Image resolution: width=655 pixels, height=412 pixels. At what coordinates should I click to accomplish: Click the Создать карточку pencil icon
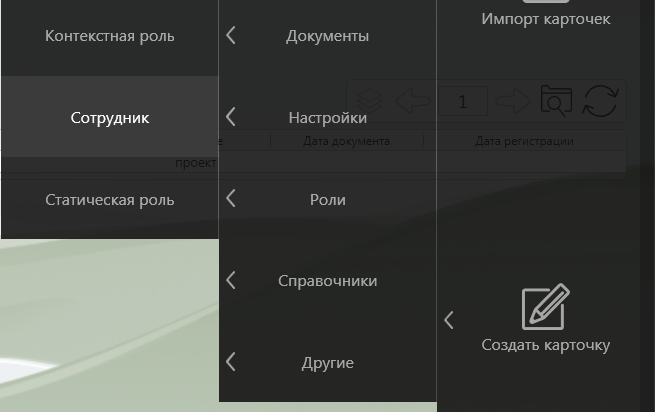(x=545, y=308)
